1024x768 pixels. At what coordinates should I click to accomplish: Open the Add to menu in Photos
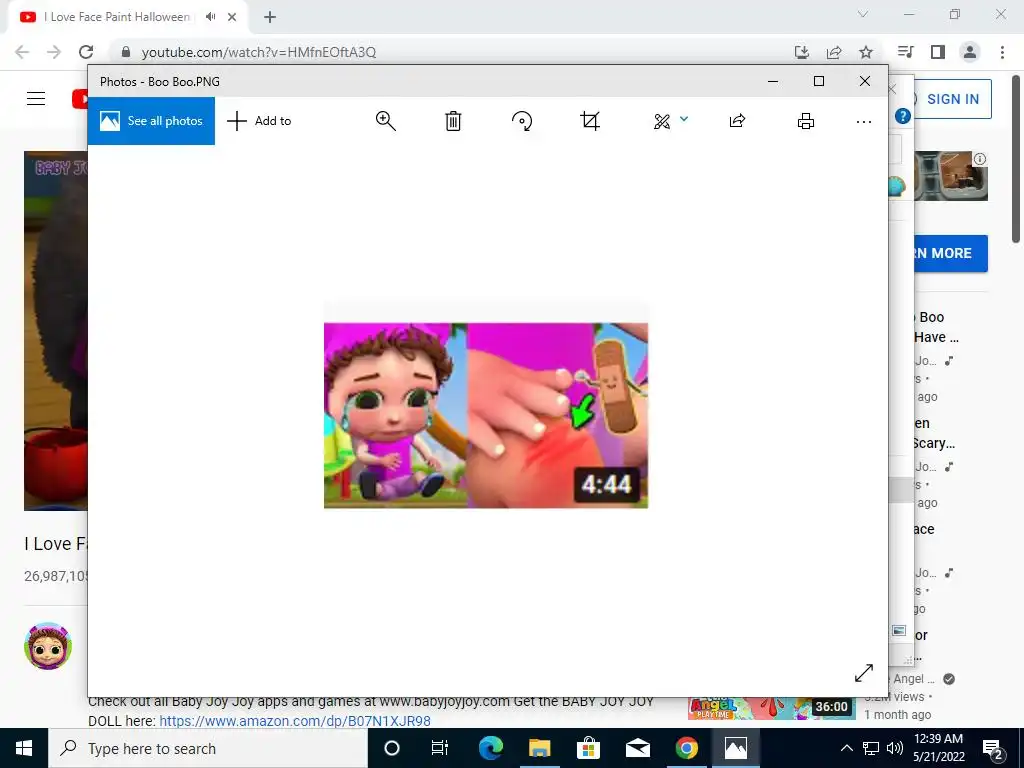coord(259,121)
